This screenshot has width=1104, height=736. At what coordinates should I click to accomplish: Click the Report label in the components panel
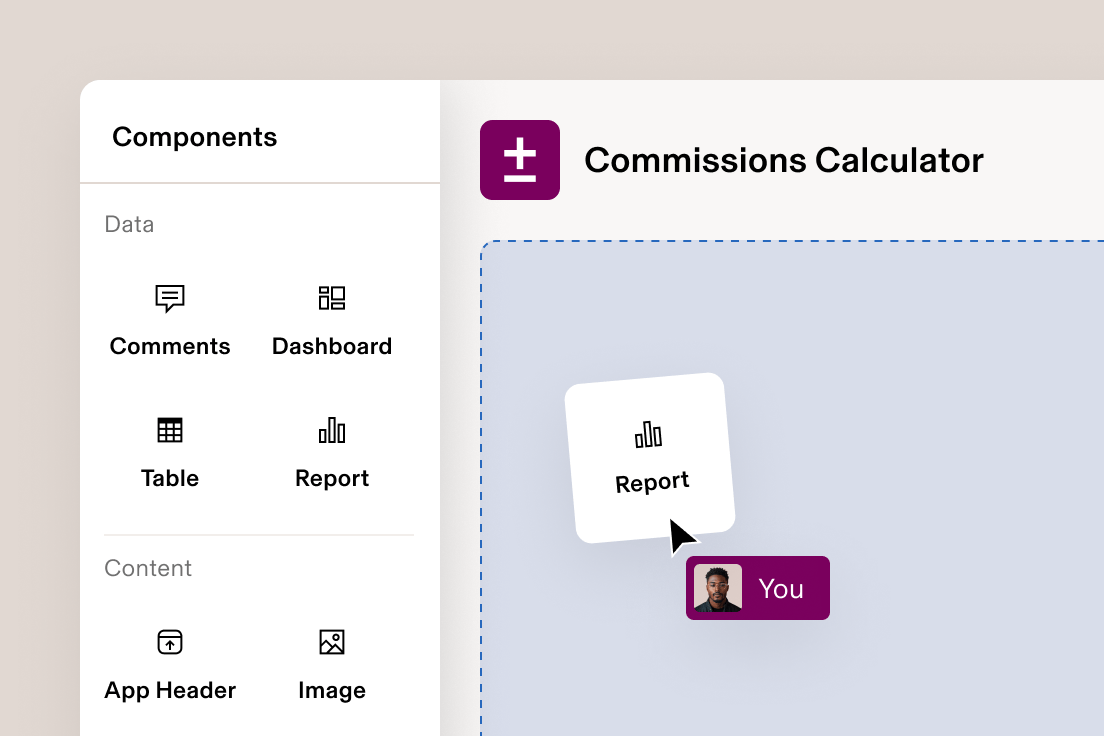tap(332, 478)
